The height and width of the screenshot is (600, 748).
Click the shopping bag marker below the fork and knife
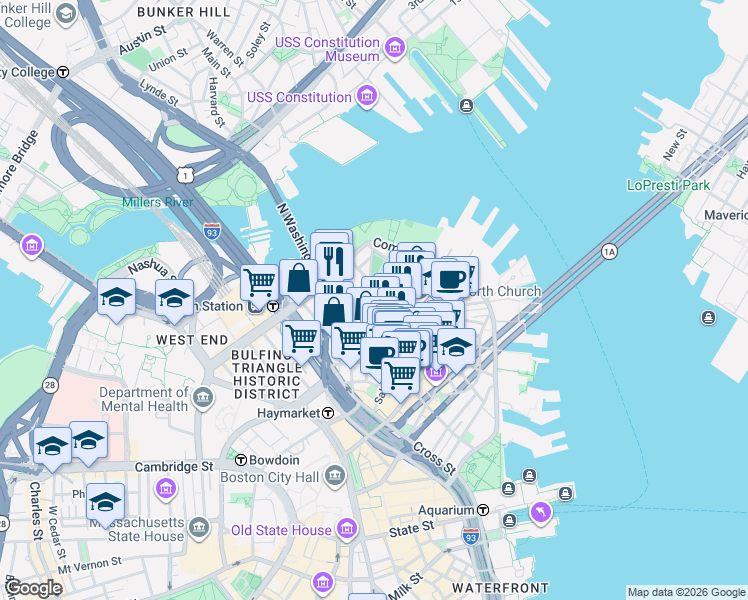coord(332,311)
